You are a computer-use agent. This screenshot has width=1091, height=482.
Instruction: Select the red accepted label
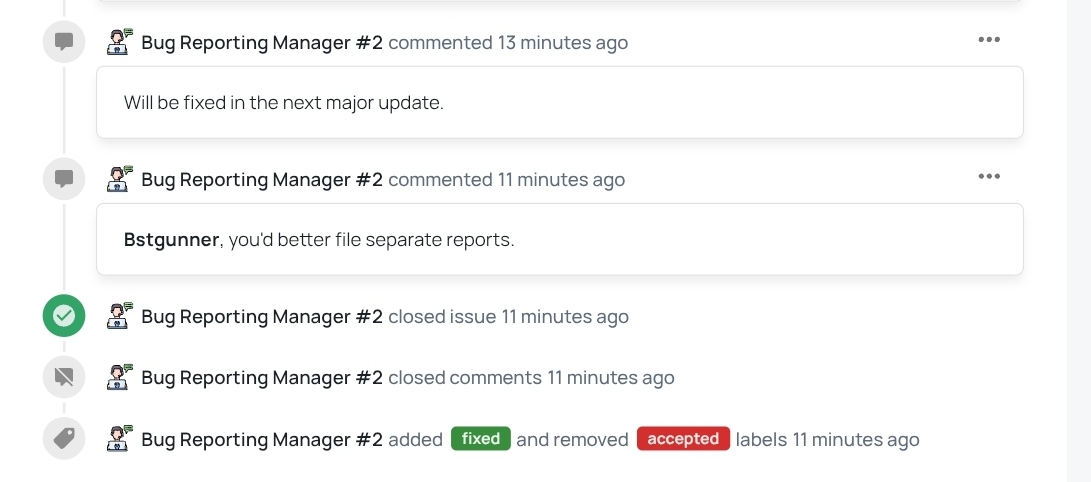[x=683, y=439]
